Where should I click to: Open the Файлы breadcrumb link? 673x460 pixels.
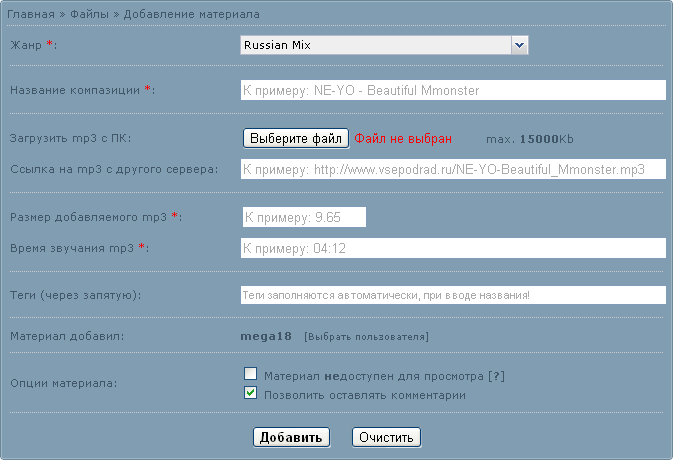coord(89,14)
